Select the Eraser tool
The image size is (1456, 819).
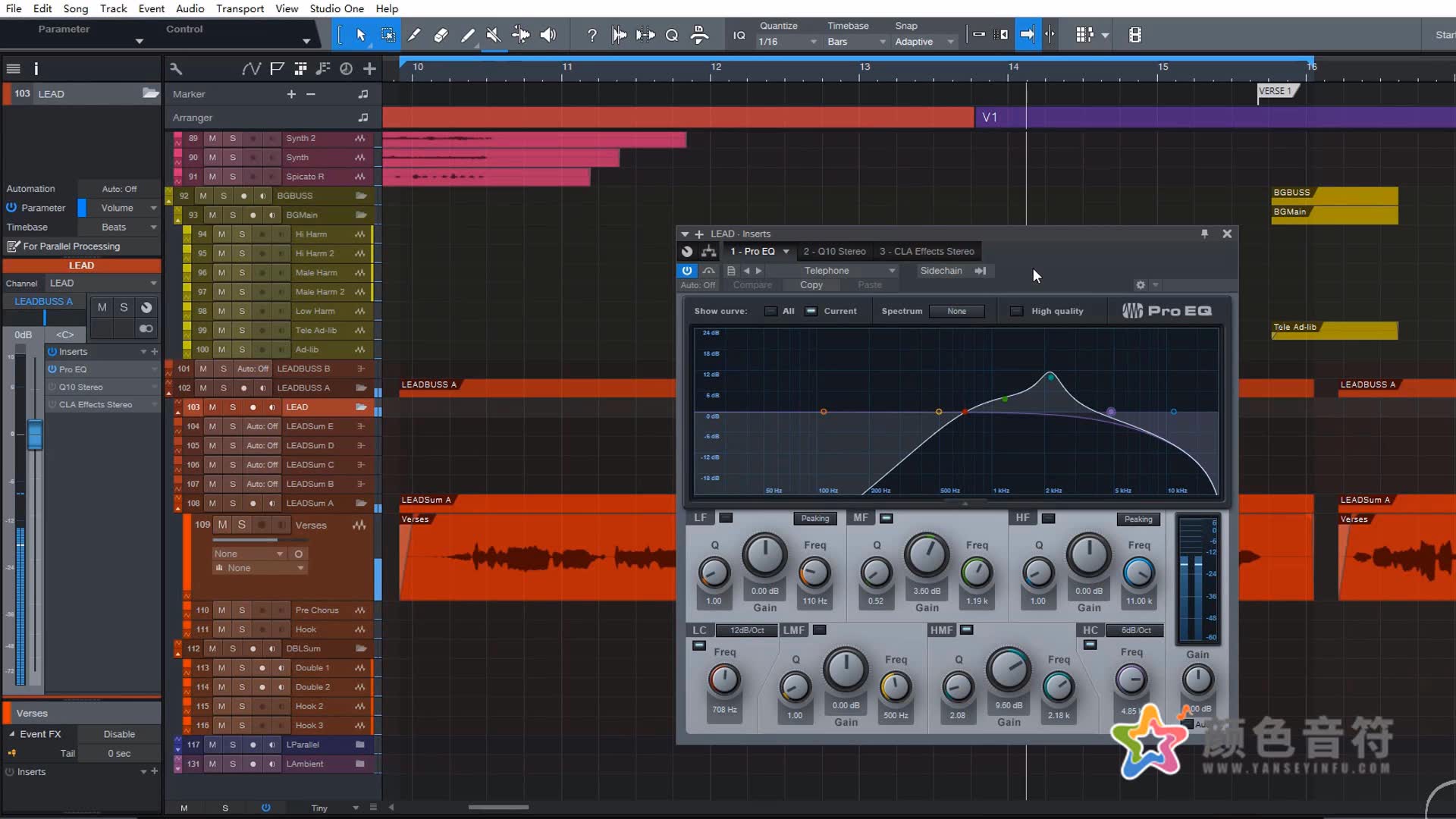point(441,35)
